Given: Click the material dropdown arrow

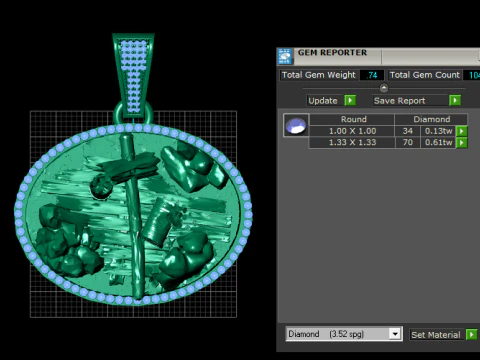Looking at the screenshot, I should point(395,334).
